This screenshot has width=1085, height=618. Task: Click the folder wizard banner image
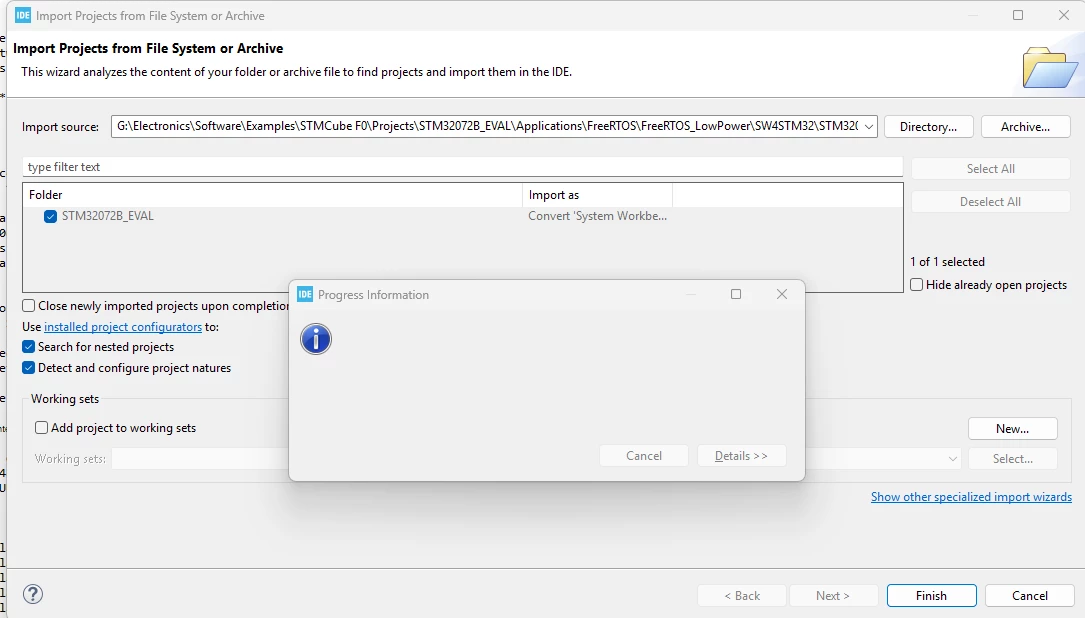click(1050, 67)
